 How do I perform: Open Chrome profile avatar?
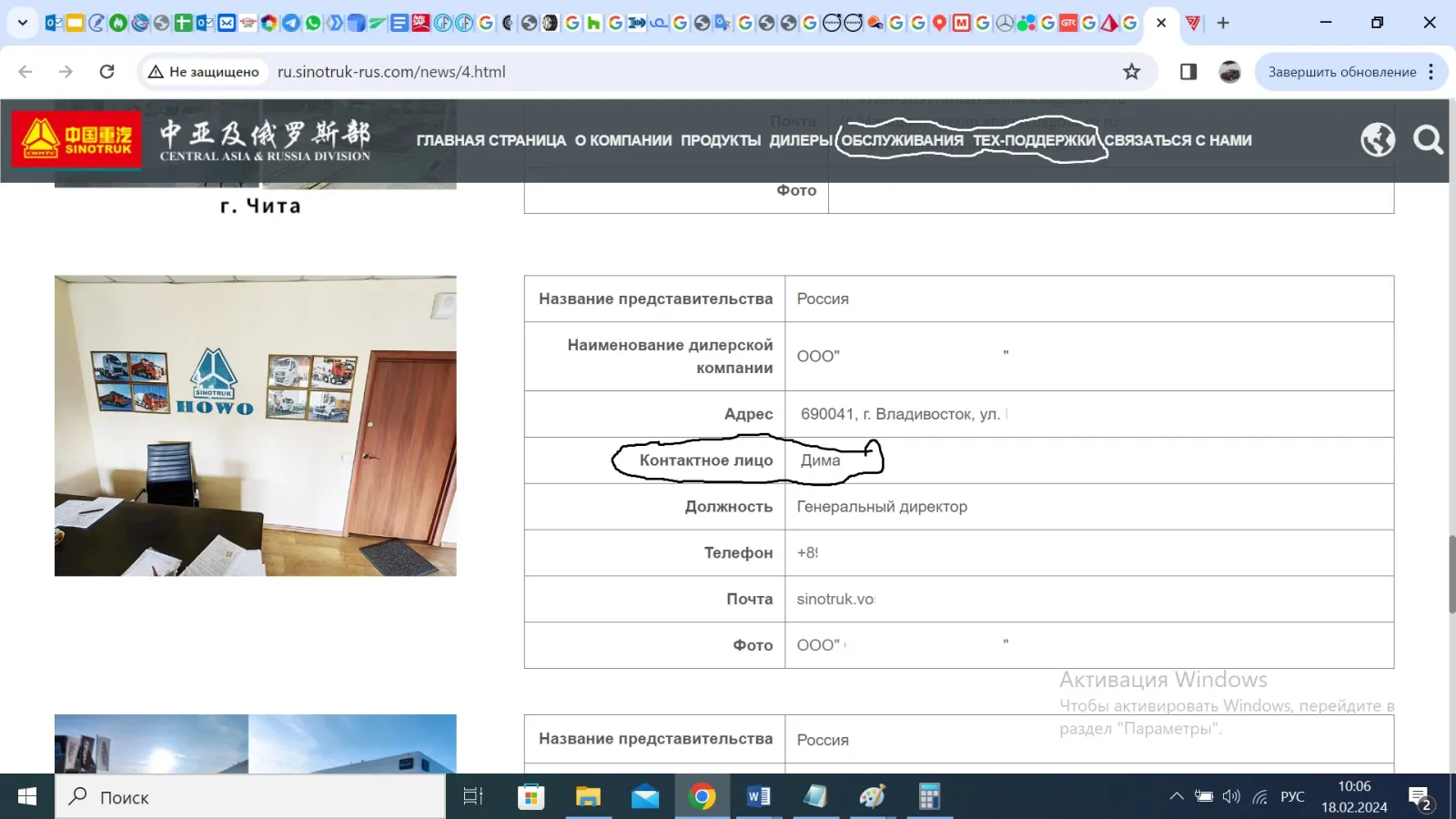point(1229,72)
